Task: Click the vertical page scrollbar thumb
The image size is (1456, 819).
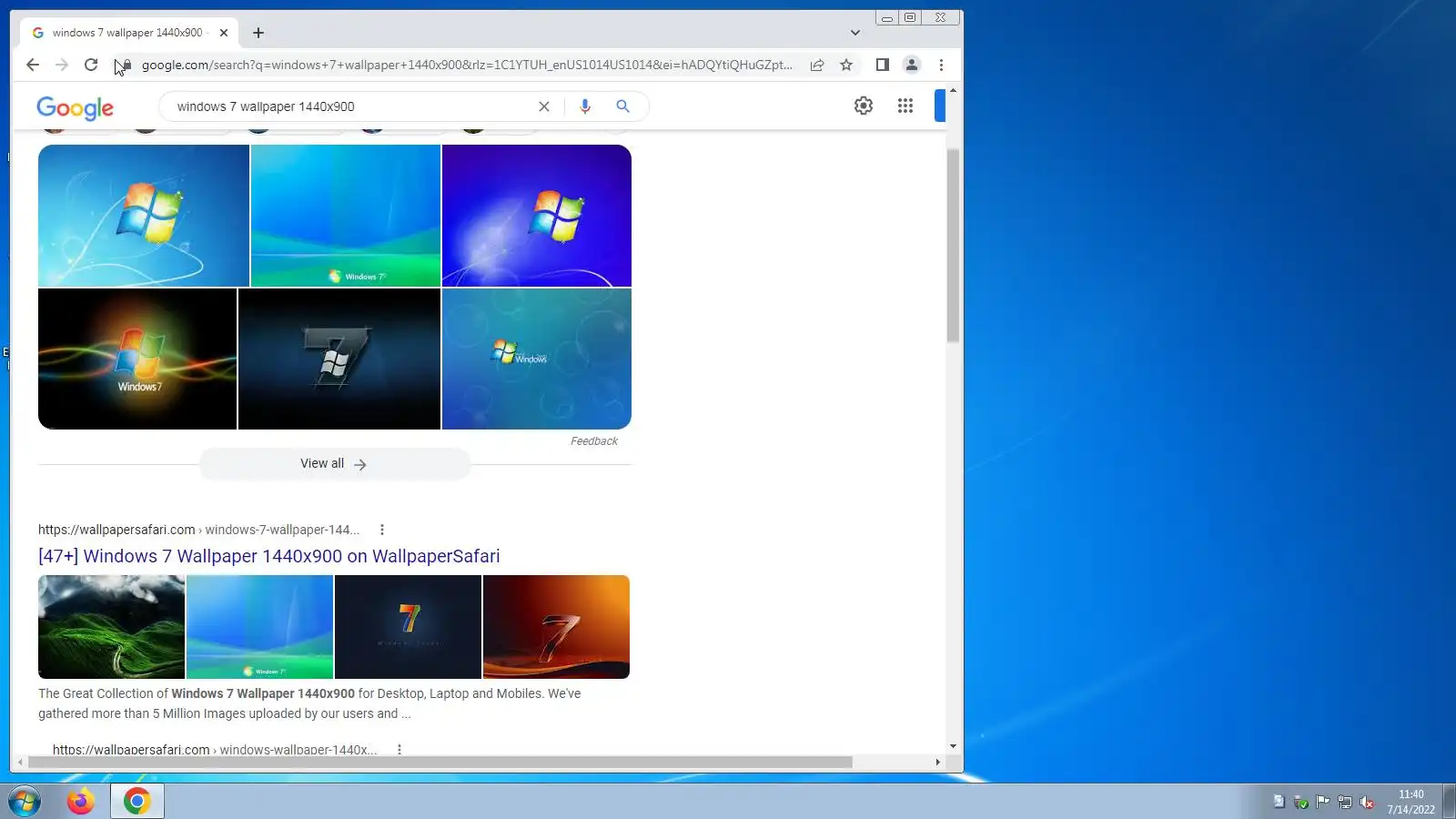Action: (x=953, y=246)
